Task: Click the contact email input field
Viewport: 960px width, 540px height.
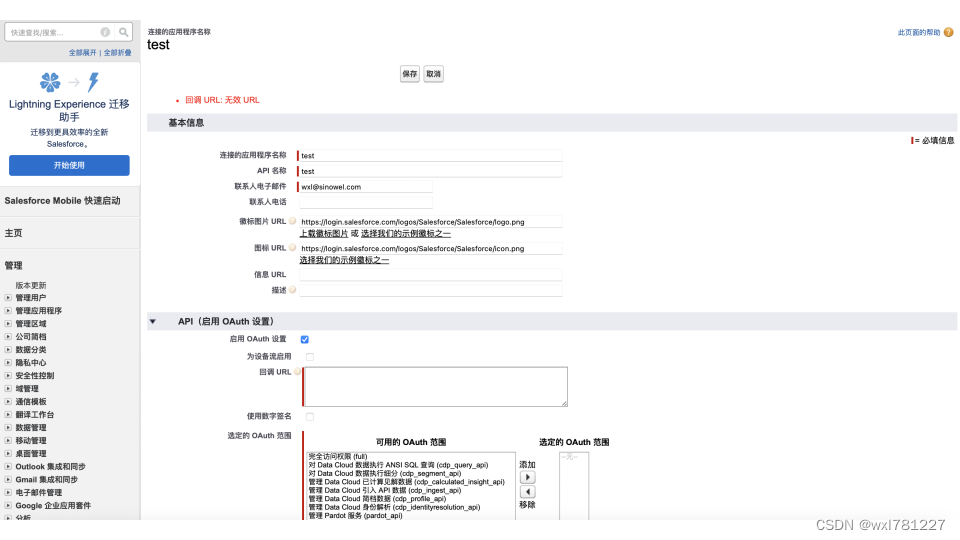Action: pos(366,187)
